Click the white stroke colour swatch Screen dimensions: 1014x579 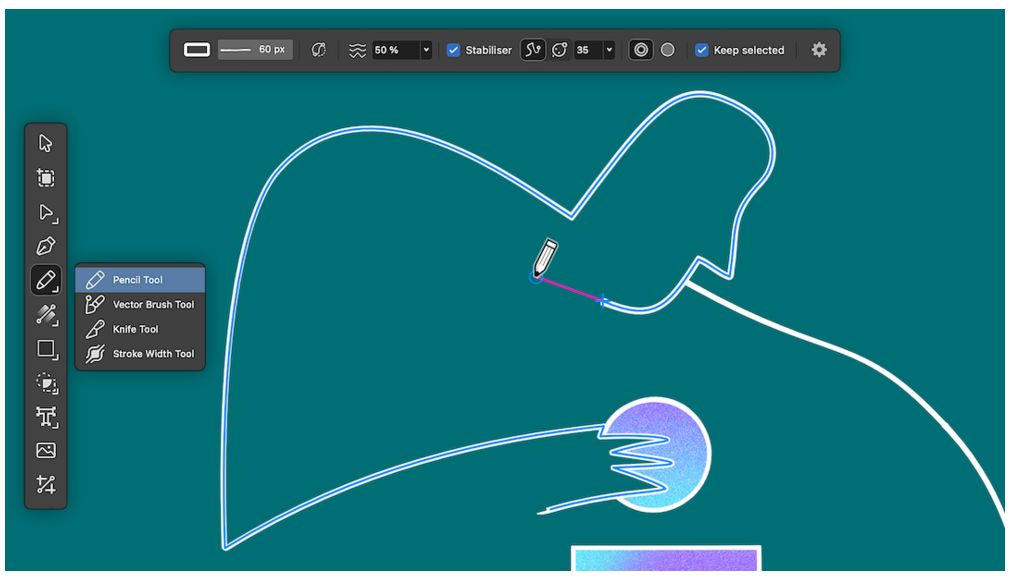[197, 50]
